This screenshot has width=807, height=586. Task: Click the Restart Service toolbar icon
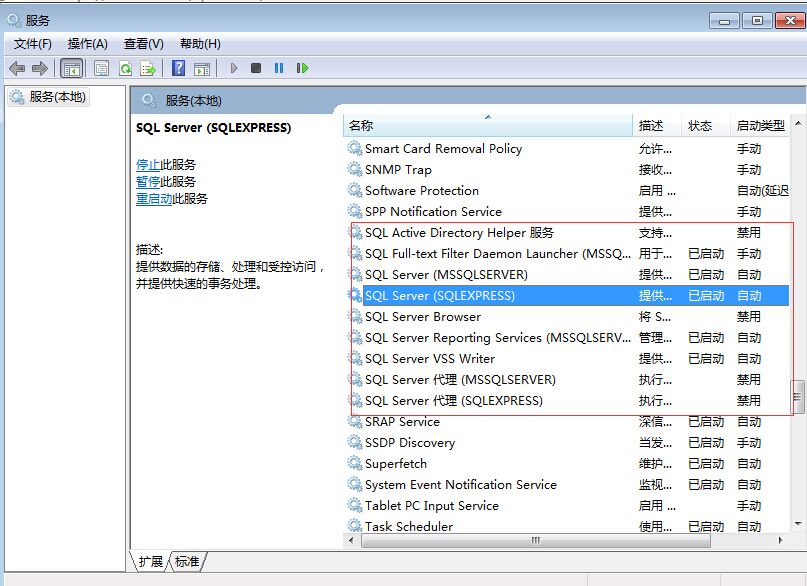tap(302, 68)
